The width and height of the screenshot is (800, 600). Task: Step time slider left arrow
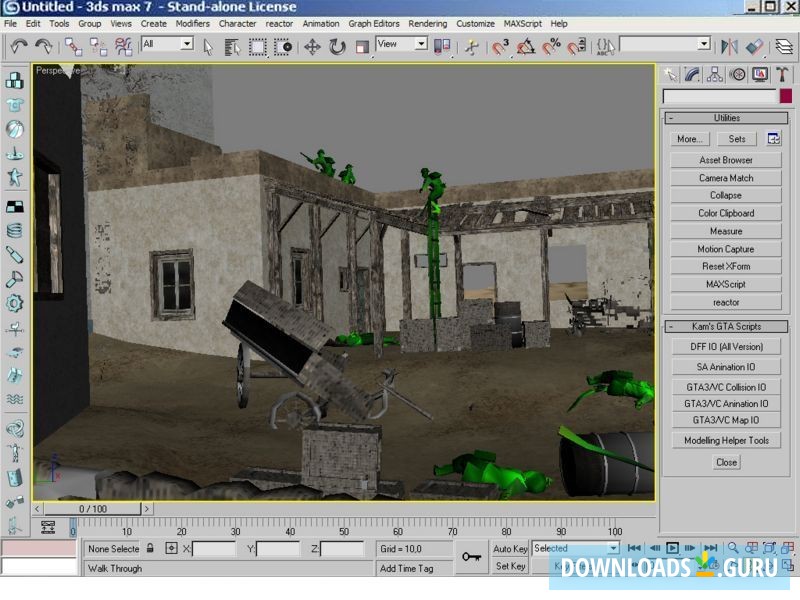pyautogui.click(x=37, y=509)
